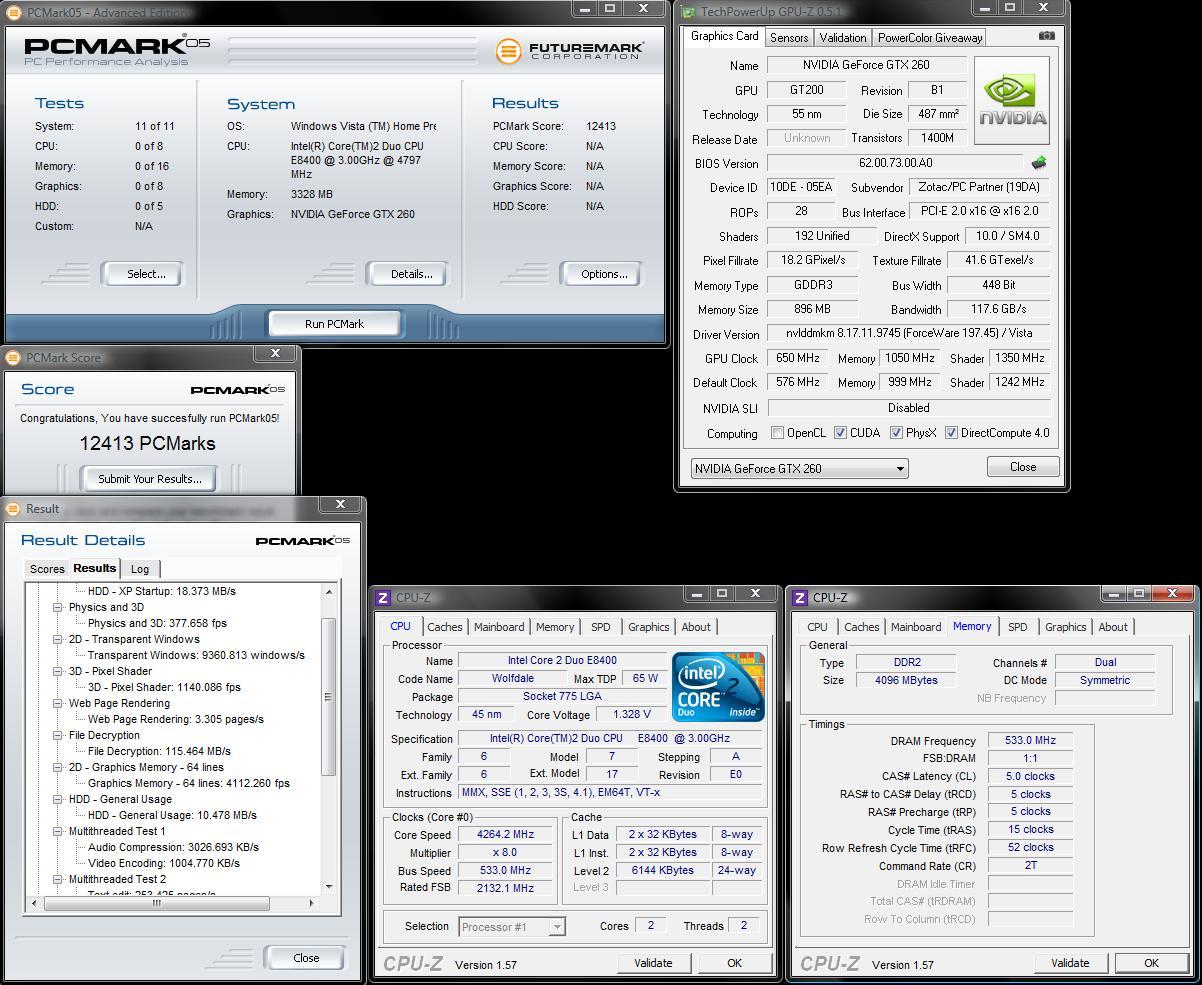The width and height of the screenshot is (1202, 985).
Task: Select 'Video Encoding: 1004.770 KB/s' result row
Action: (164, 863)
